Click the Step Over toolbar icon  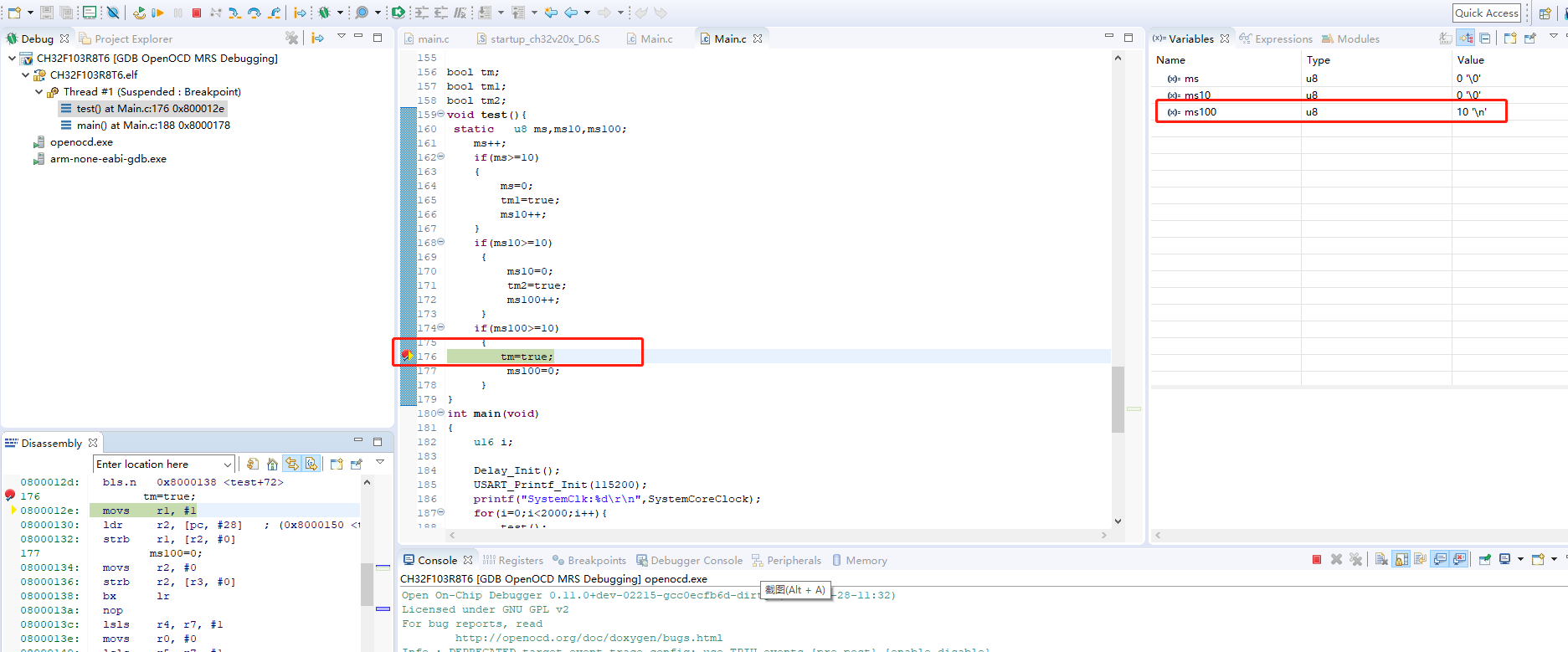(254, 13)
